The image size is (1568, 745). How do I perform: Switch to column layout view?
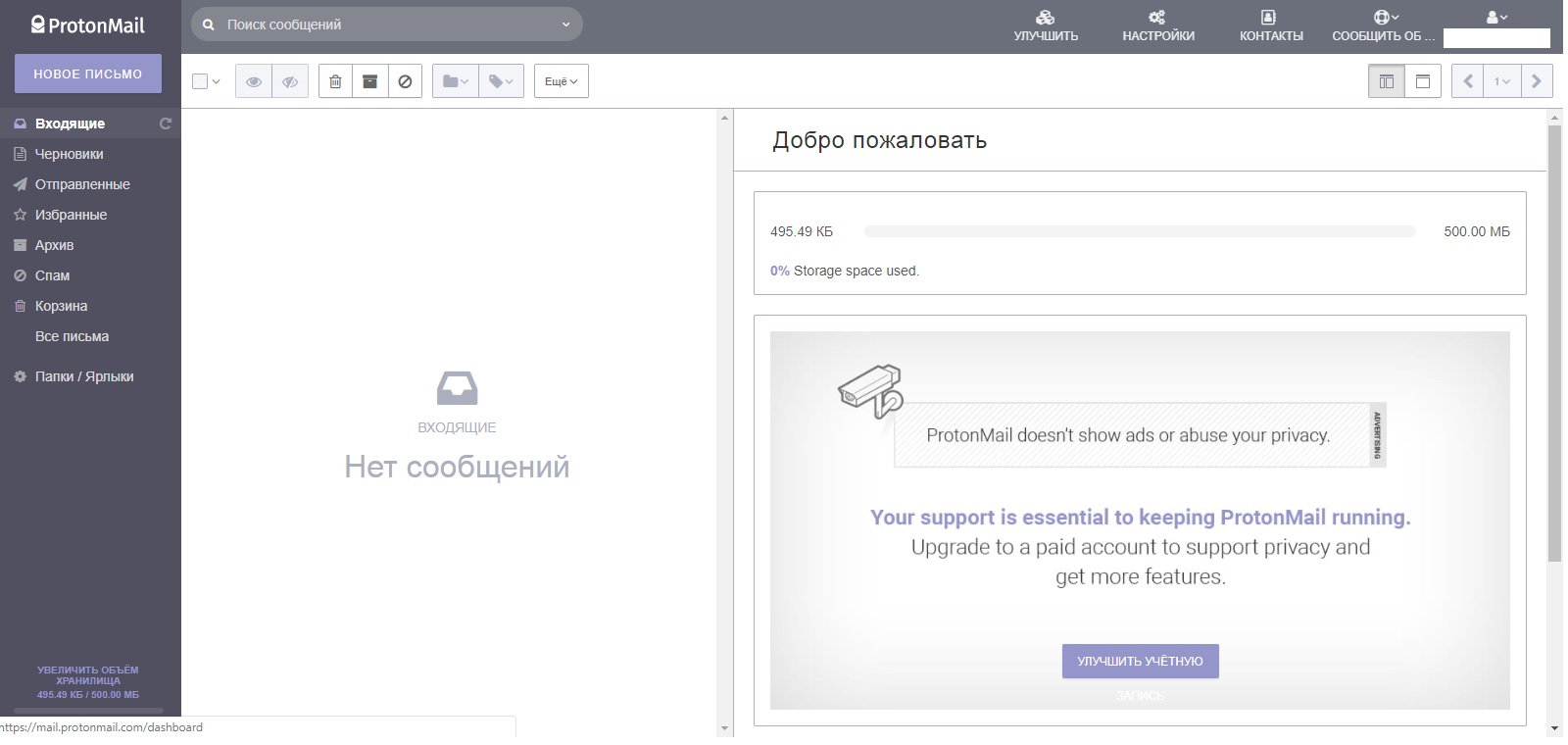point(1387,81)
